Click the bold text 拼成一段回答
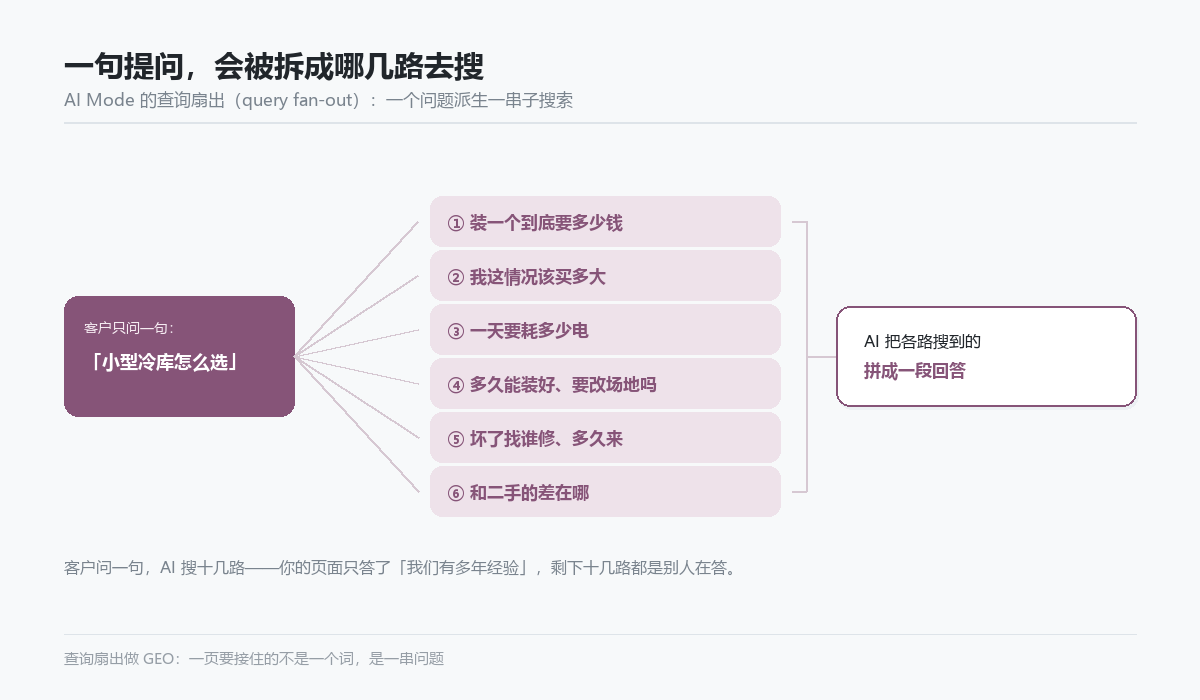 [914, 371]
